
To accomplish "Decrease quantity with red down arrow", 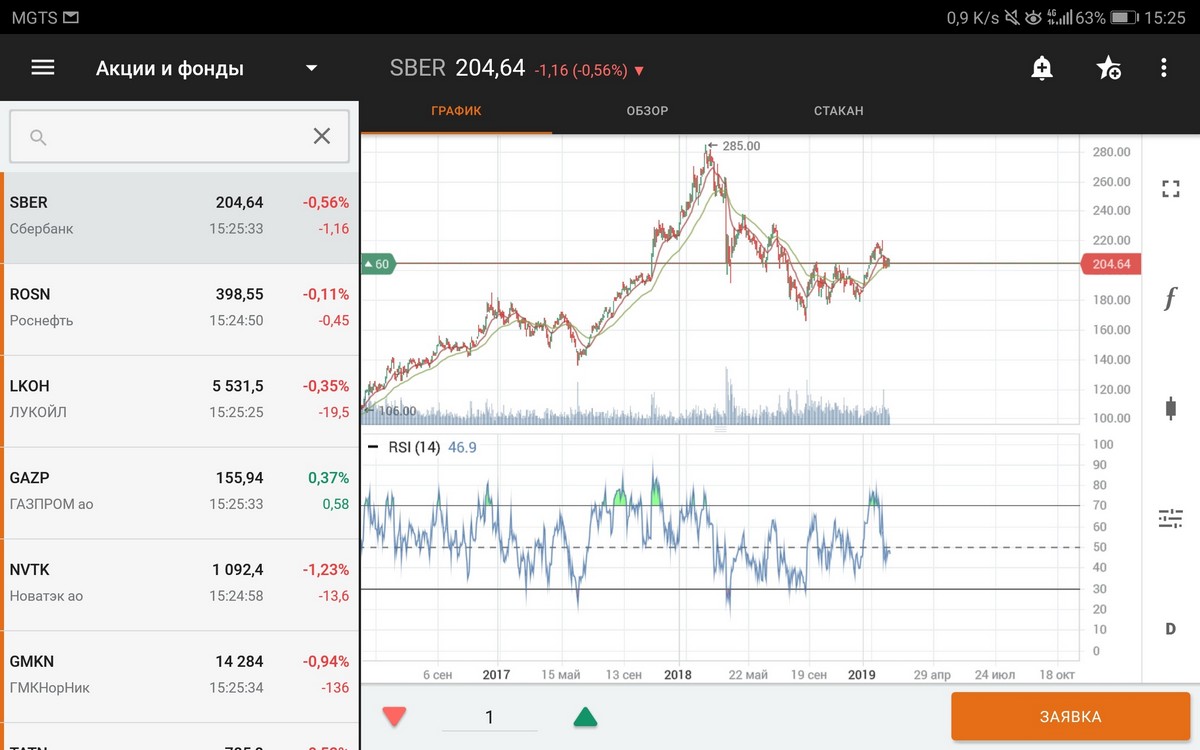I will [395, 717].
